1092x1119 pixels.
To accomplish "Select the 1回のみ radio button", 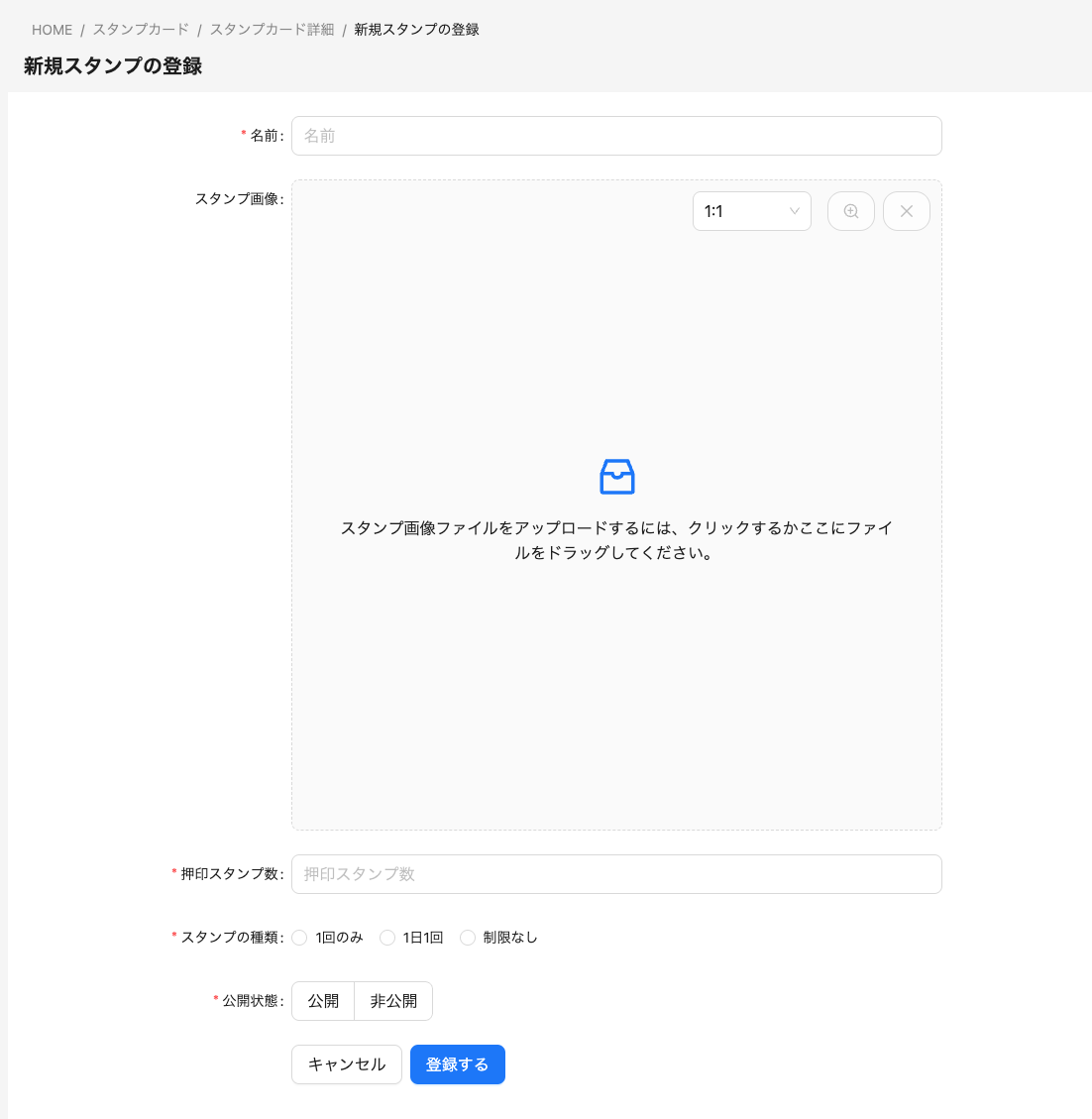I will [x=300, y=938].
